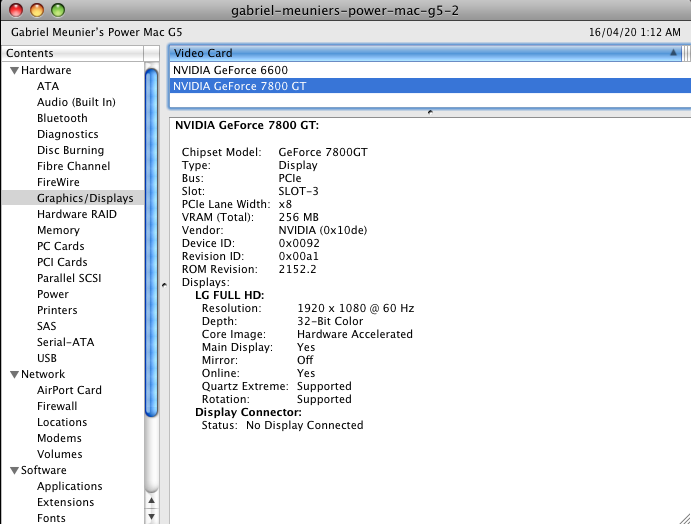Click the Contents column header
691x524 pixels.
72,53
